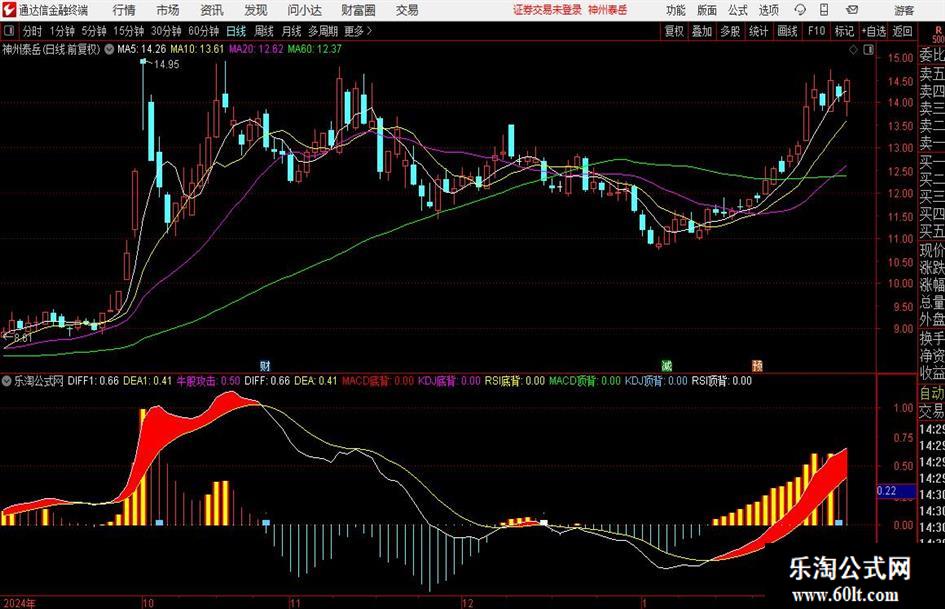The height and width of the screenshot is (609, 945).
Task: Click the MA20: 12.62 value
Action: [x=256, y=49]
